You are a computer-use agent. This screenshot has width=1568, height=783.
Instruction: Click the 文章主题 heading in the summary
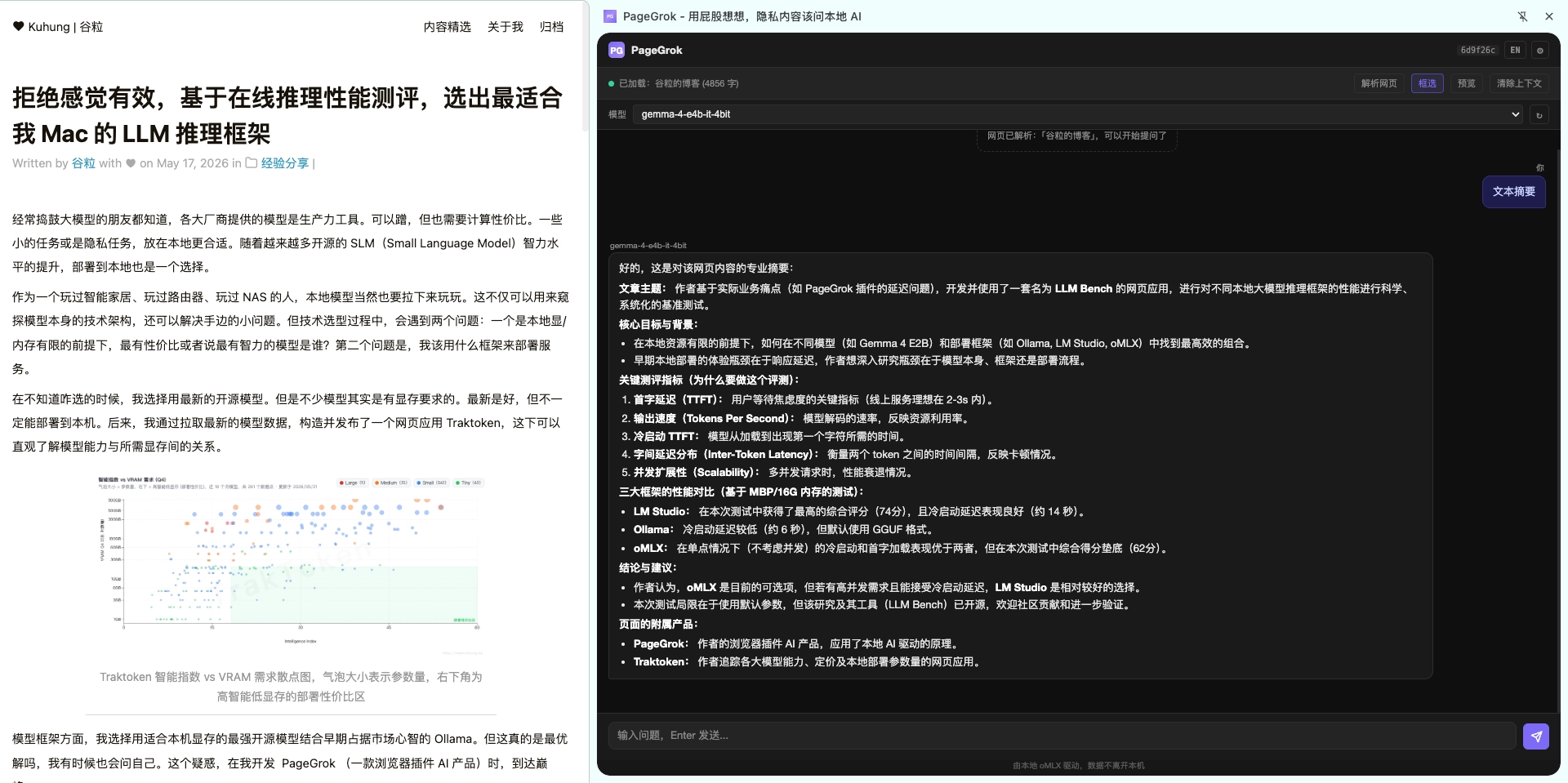pyautogui.click(x=643, y=289)
